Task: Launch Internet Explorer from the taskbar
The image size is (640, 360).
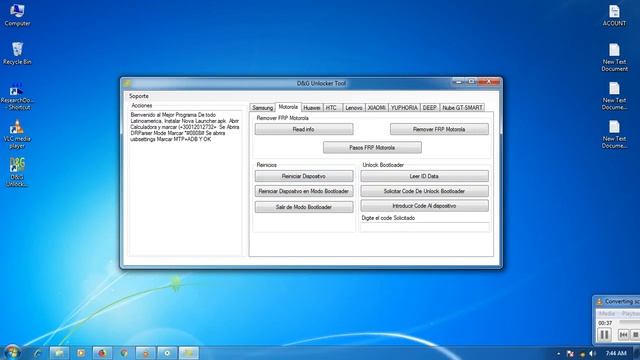Action: (x=37, y=353)
